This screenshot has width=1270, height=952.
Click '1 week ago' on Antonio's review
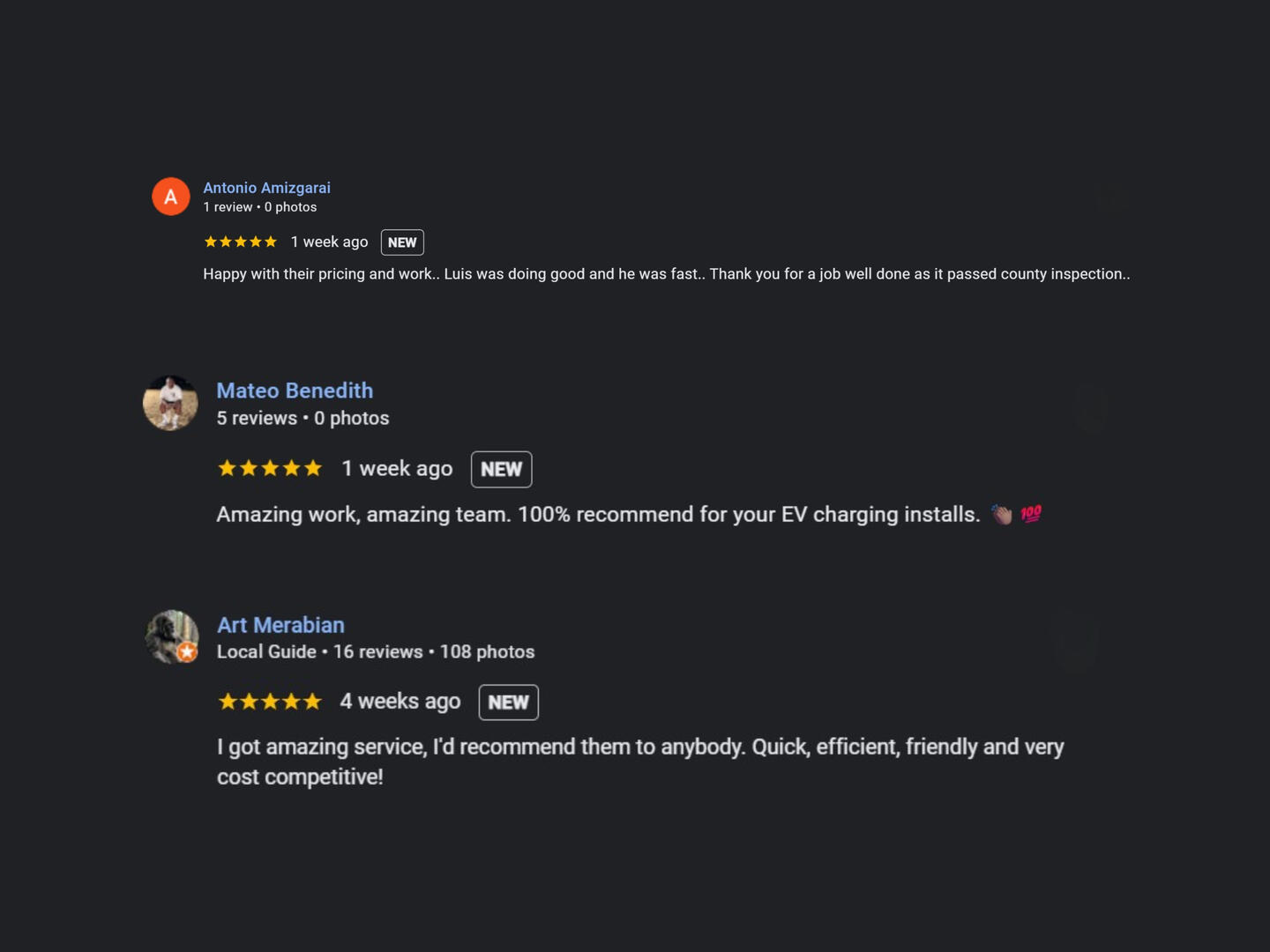[329, 242]
